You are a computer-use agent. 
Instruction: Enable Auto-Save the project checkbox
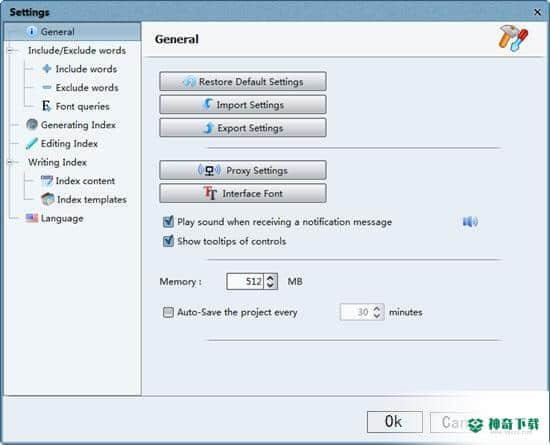point(168,312)
